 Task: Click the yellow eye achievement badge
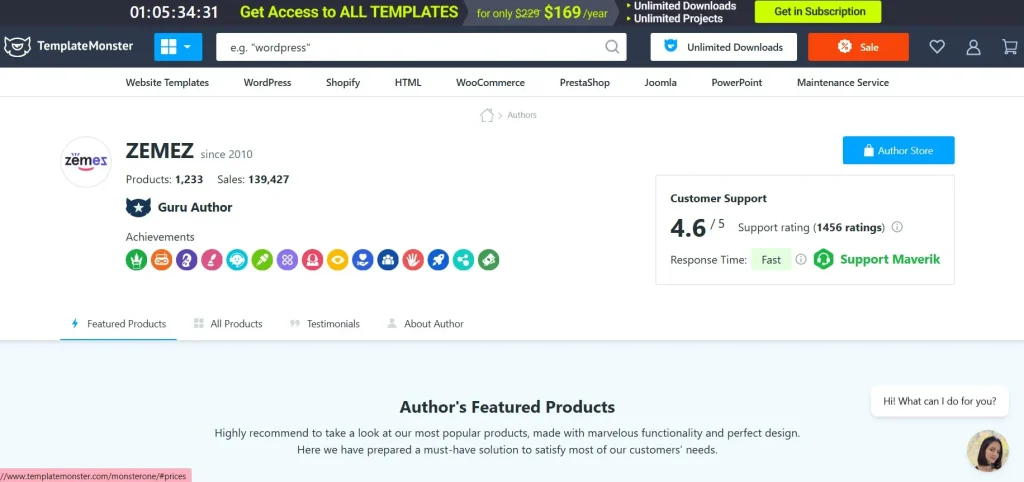coord(338,260)
